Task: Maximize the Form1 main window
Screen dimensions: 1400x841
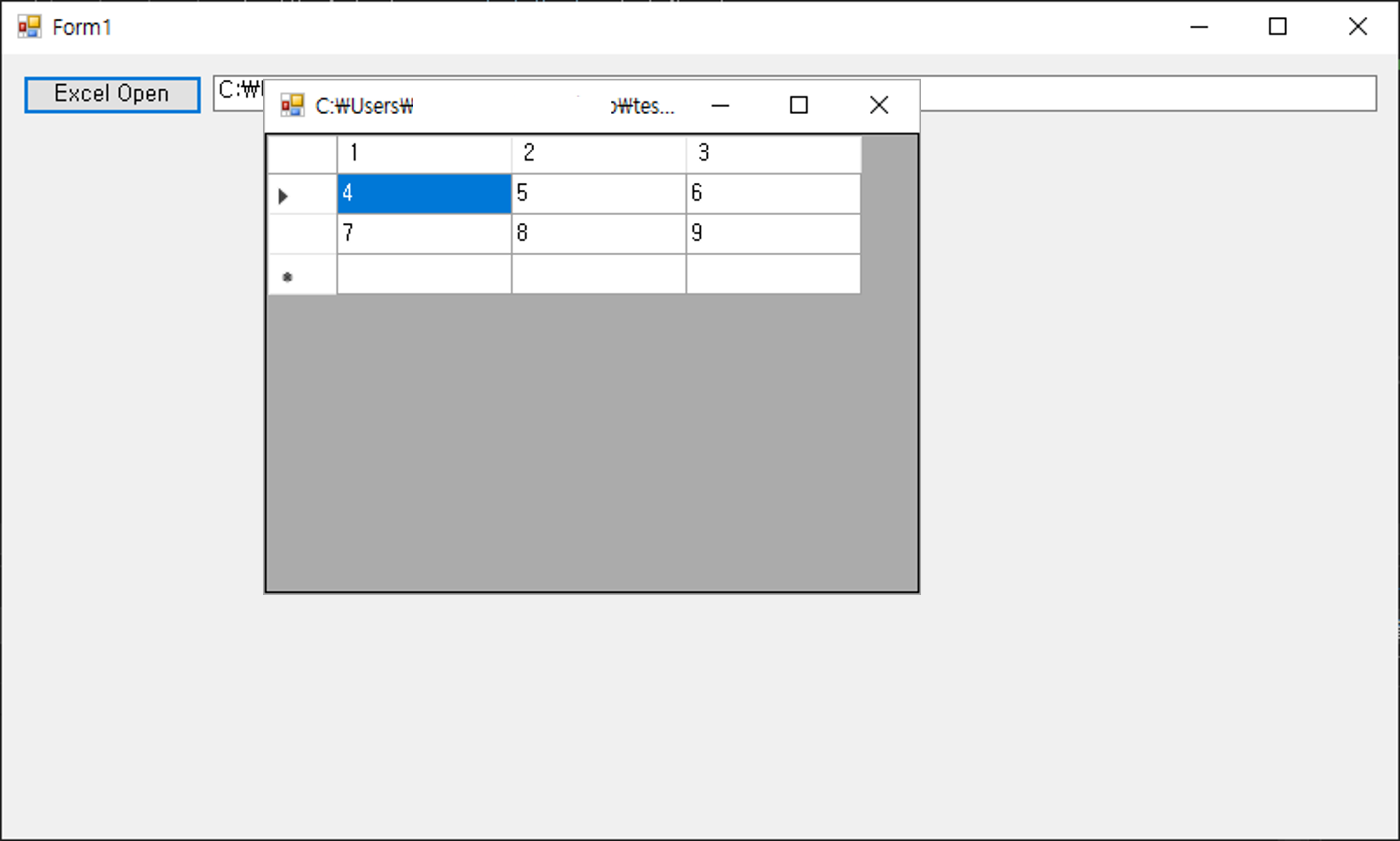Action: coord(1278,26)
